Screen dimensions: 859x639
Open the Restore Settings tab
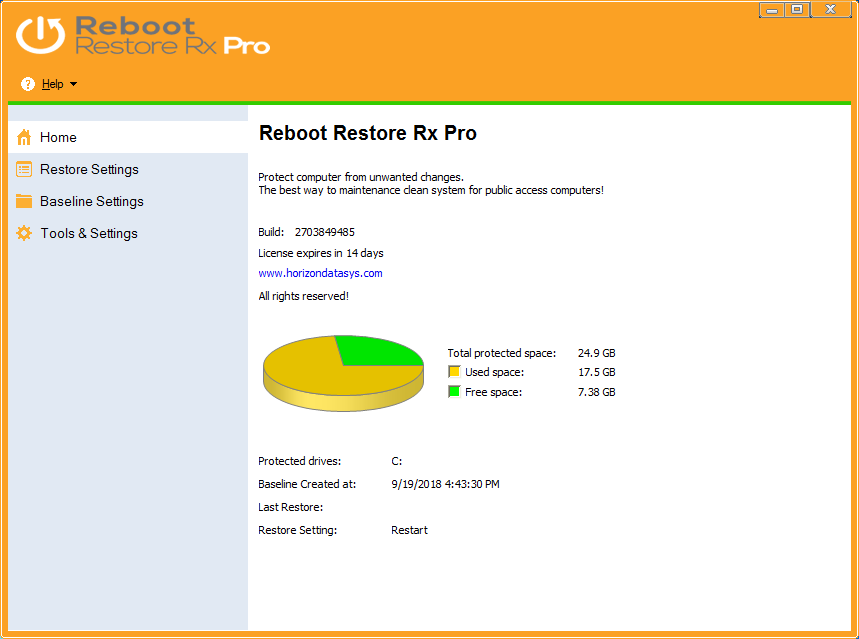[128, 169]
